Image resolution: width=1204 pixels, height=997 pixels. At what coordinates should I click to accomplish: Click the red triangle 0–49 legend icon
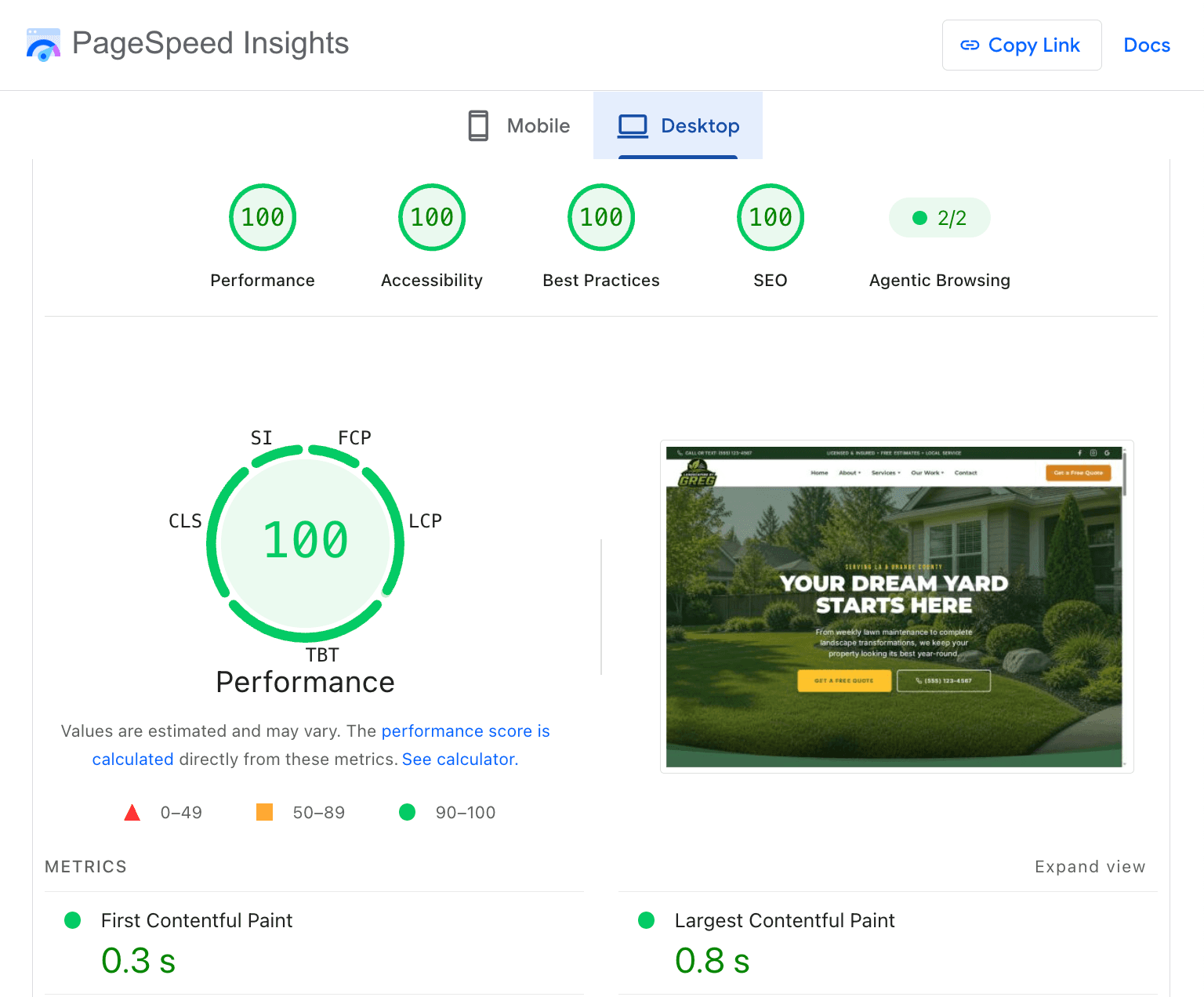[132, 813]
